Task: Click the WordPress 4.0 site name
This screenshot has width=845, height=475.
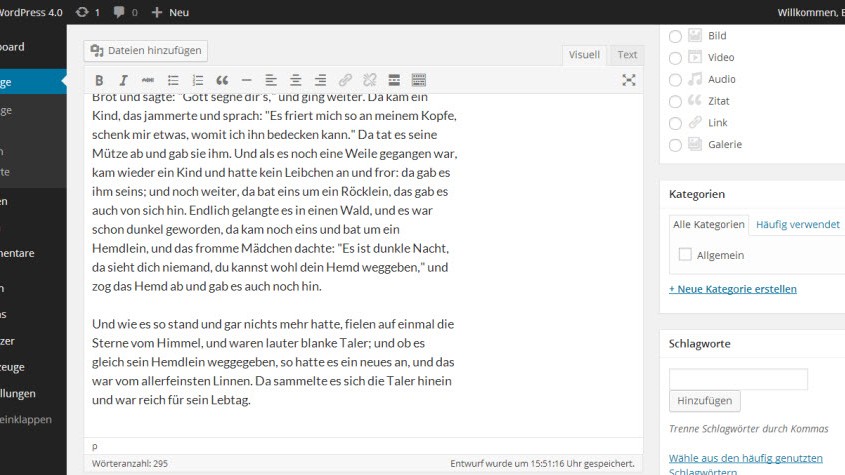Action: 31,12
